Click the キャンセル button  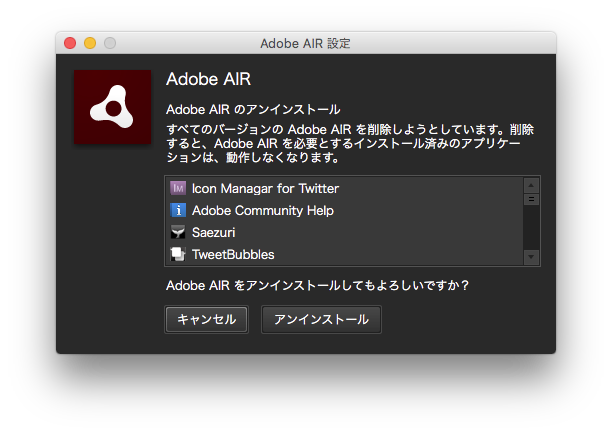206,320
